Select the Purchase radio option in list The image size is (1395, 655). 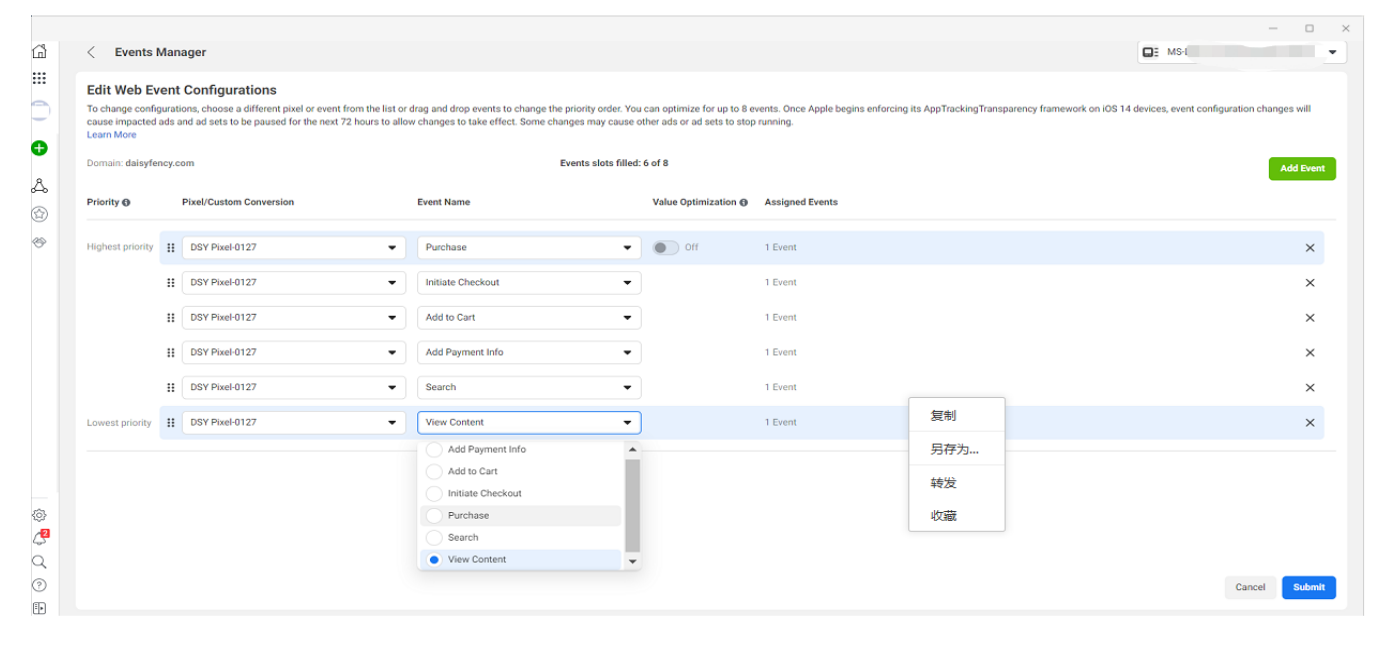(434, 516)
